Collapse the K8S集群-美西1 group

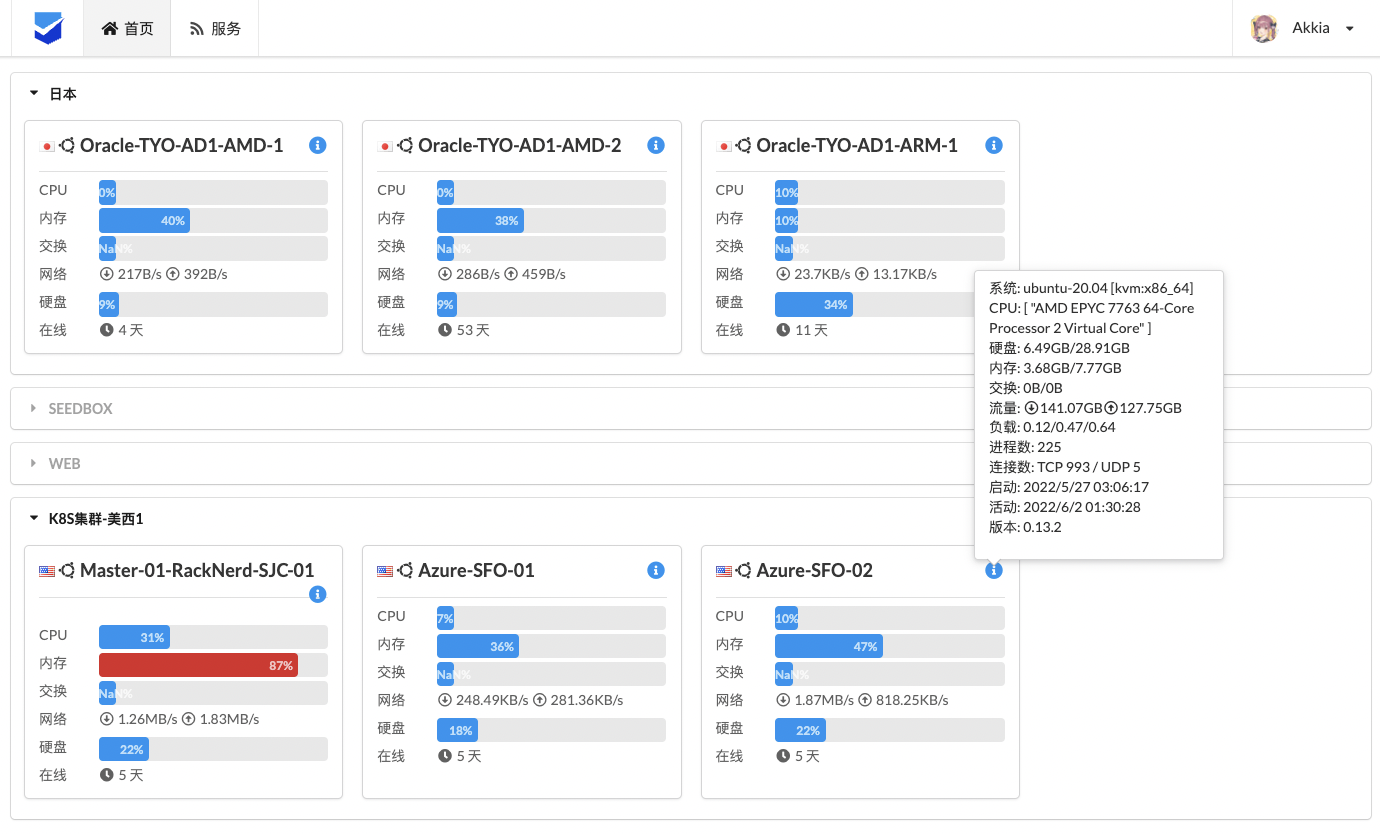pyautogui.click(x=35, y=519)
